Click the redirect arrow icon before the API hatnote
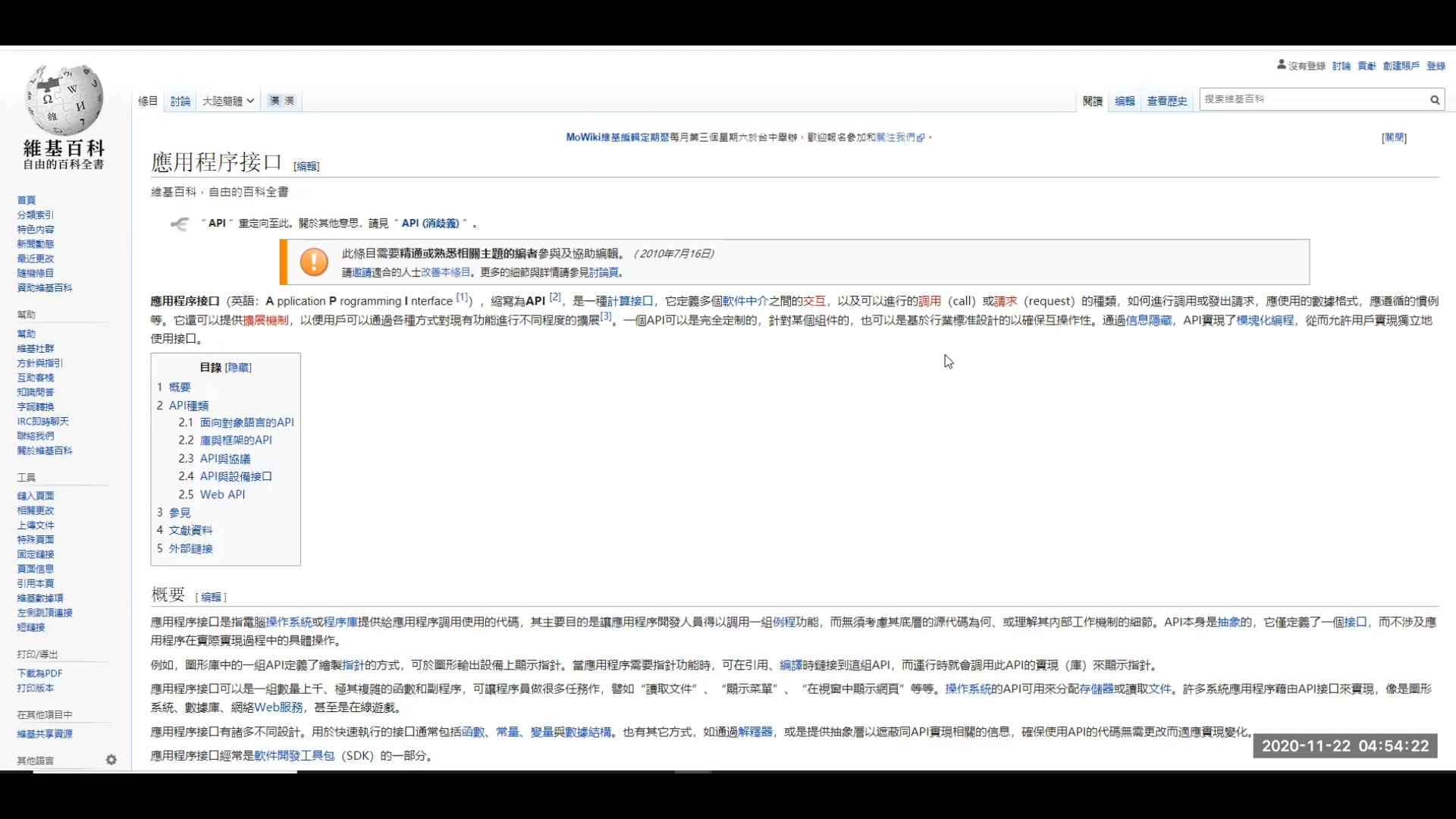 [x=180, y=224]
